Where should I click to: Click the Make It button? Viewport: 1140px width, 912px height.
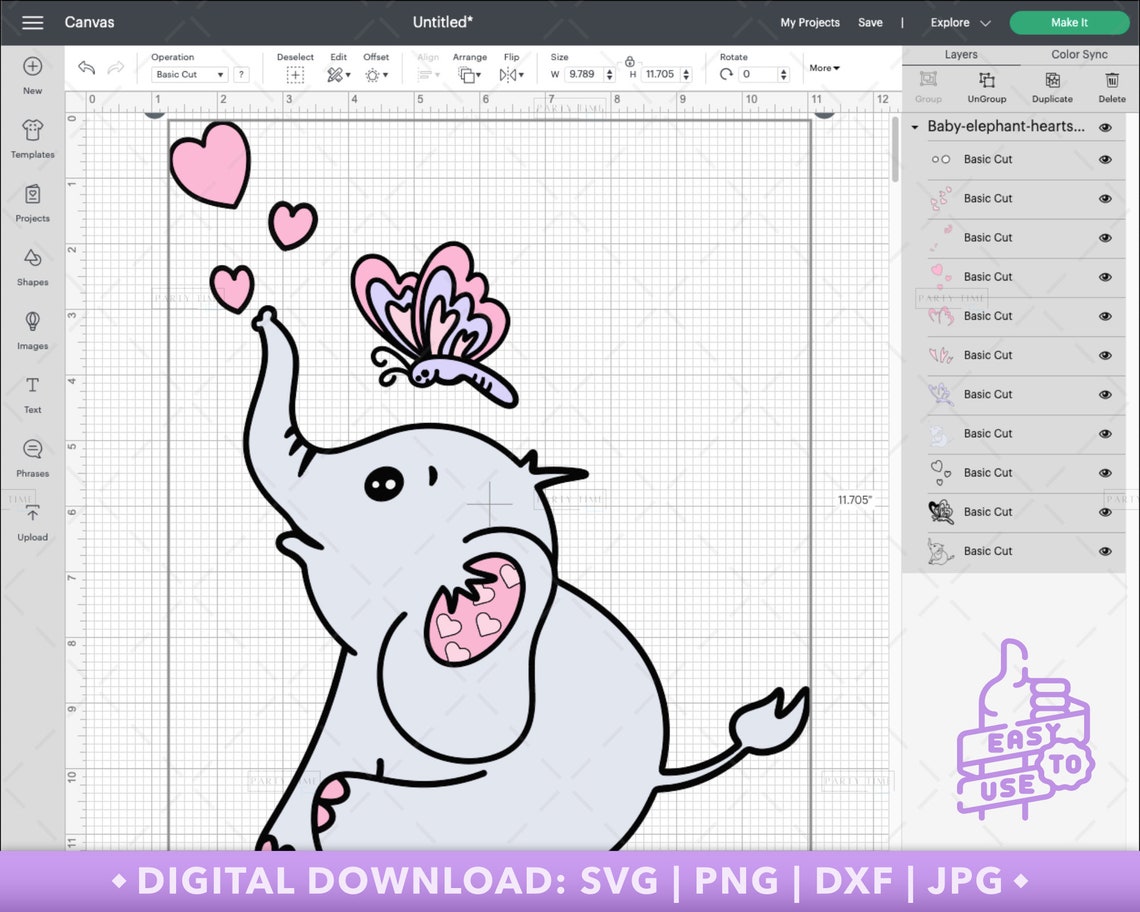[x=1069, y=22]
